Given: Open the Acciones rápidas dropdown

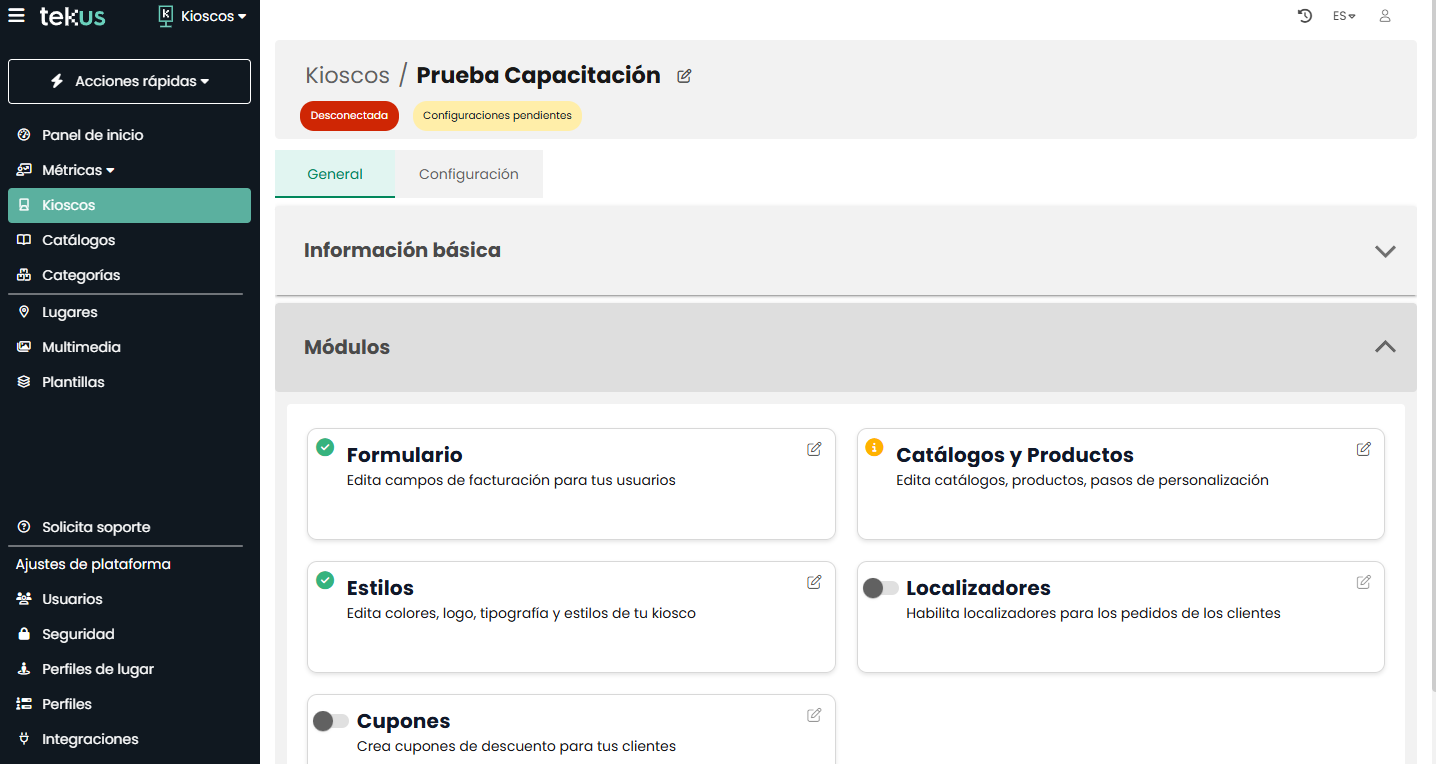Looking at the screenshot, I should 130,81.
